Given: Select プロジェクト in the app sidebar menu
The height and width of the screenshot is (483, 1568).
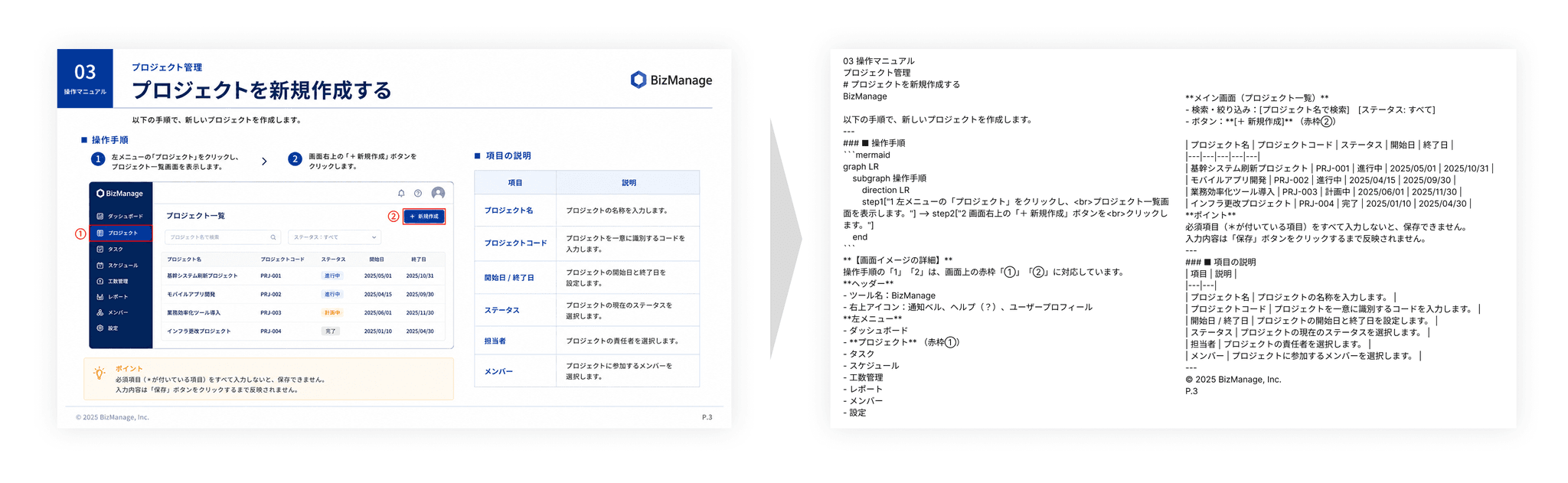Looking at the screenshot, I should coord(121,233).
